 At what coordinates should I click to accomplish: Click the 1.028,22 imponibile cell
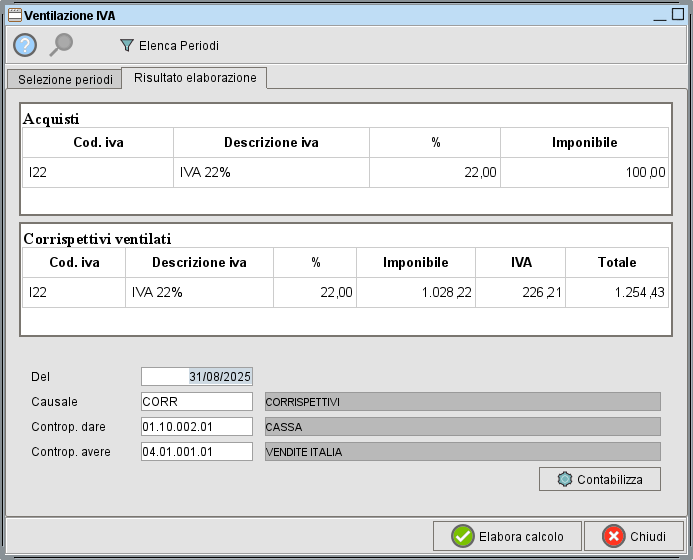click(416, 293)
